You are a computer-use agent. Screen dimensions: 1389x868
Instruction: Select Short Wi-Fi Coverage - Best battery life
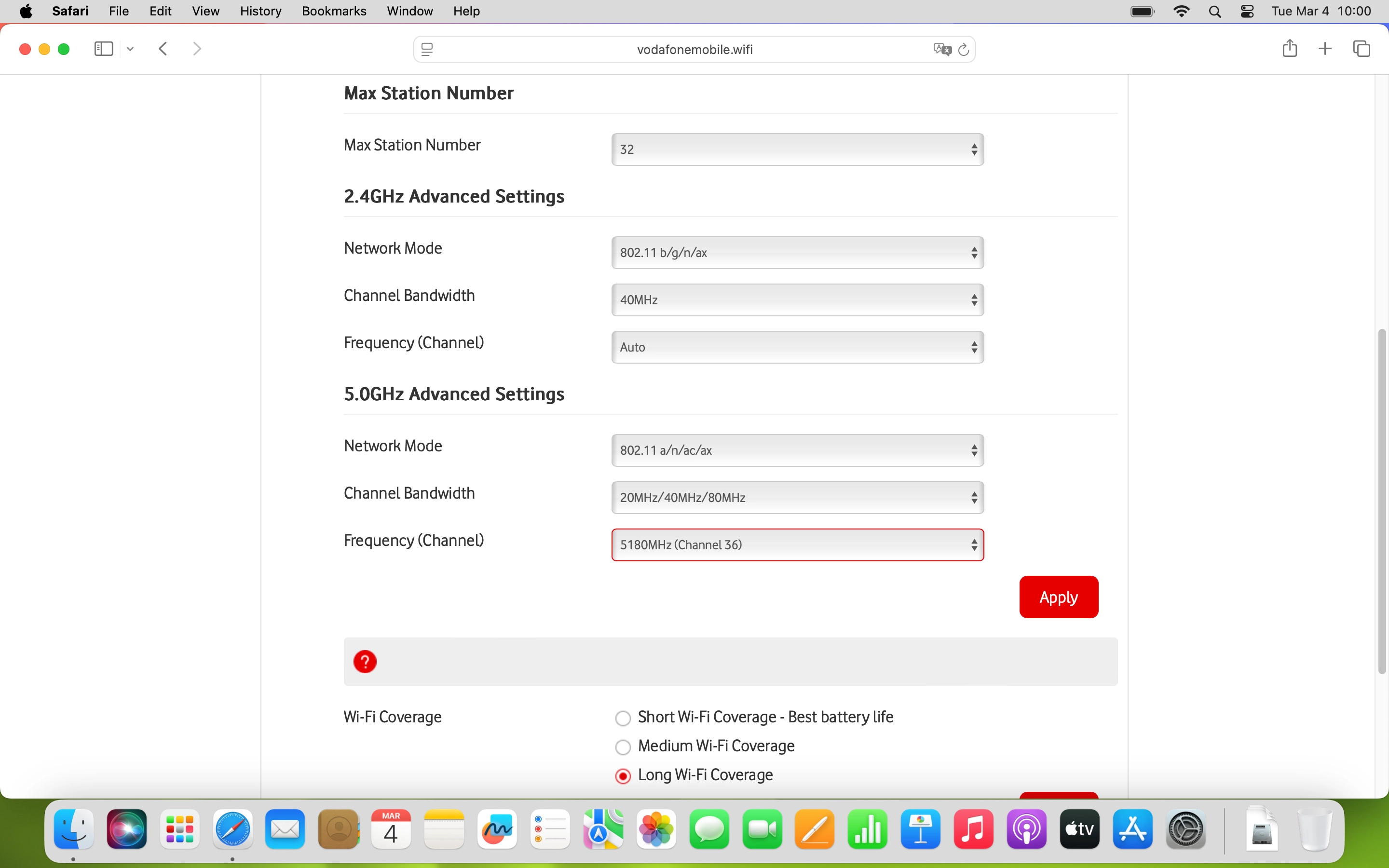[x=623, y=718]
